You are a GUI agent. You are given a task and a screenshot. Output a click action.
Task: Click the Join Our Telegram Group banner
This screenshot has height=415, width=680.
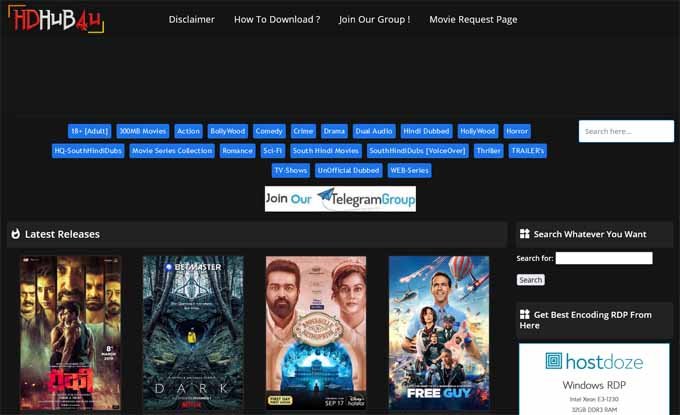click(x=340, y=199)
